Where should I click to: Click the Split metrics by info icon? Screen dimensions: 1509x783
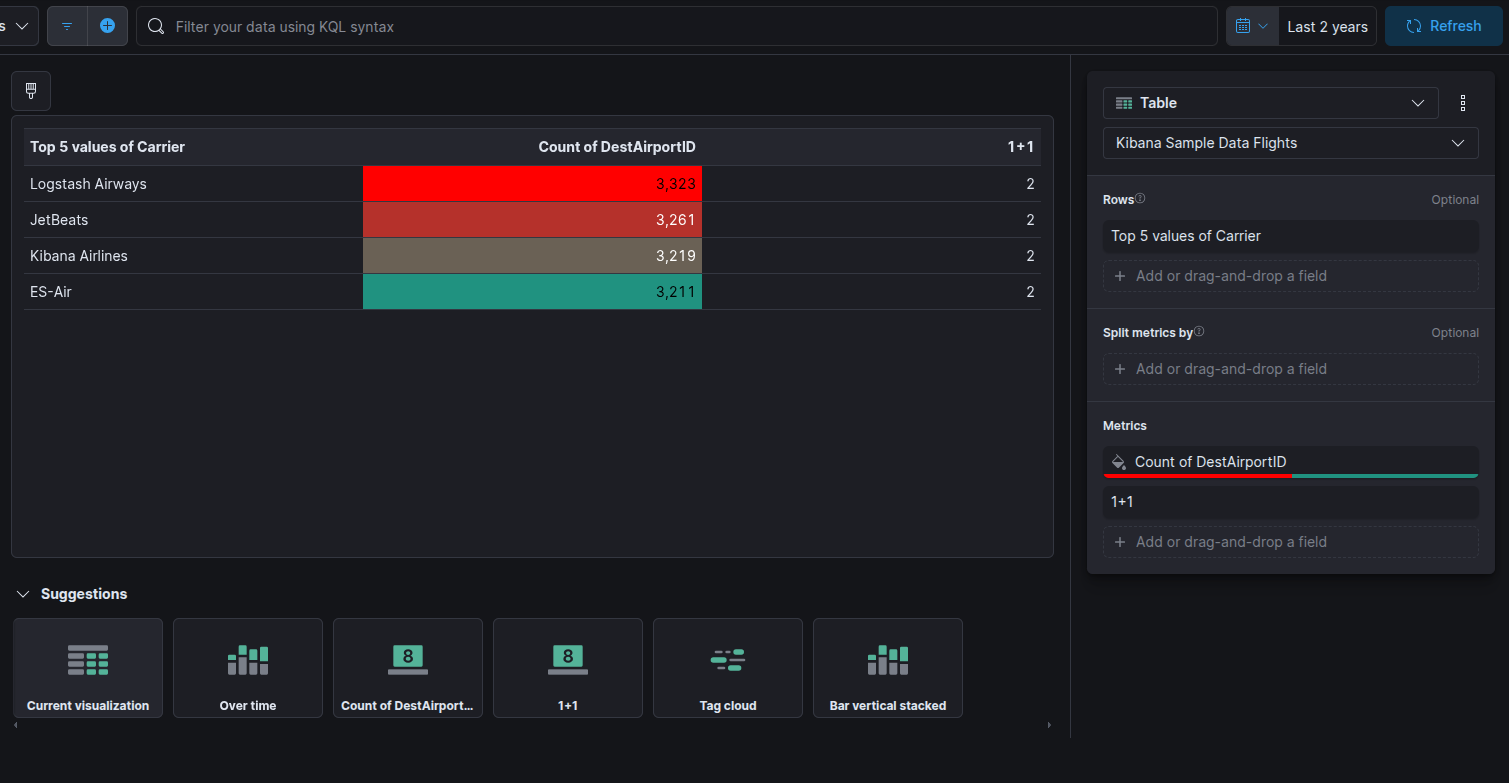1199,332
